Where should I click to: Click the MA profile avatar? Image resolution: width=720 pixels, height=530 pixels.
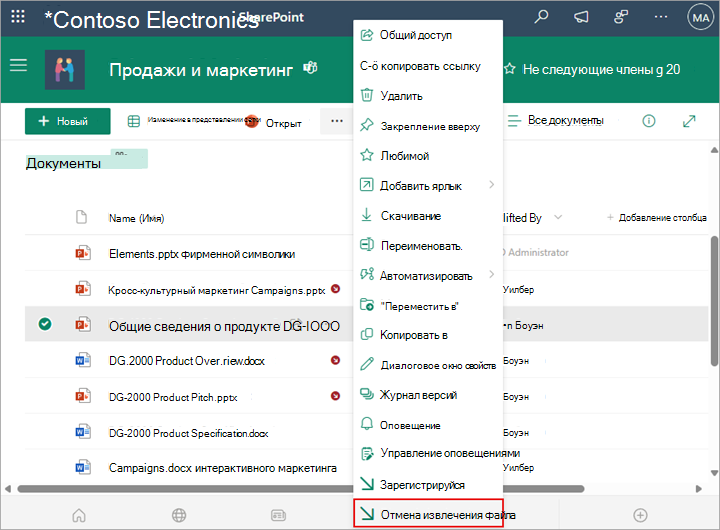click(x=700, y=17)
